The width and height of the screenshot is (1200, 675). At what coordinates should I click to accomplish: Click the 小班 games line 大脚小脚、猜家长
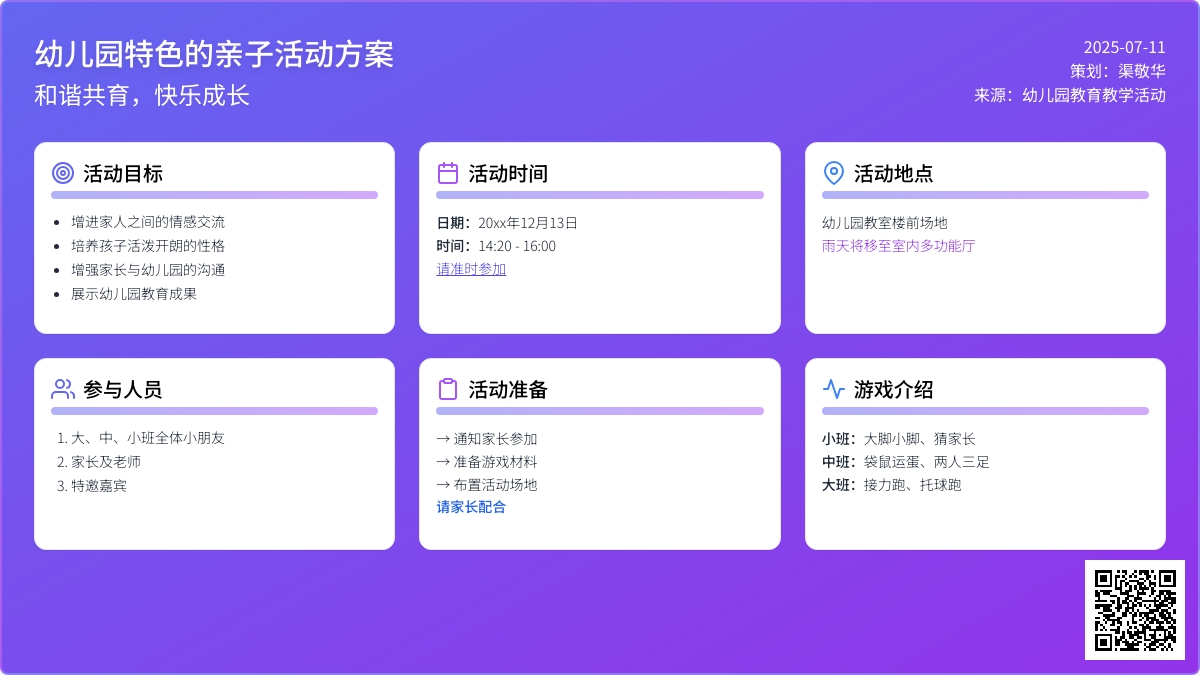[x=899, y=439]
